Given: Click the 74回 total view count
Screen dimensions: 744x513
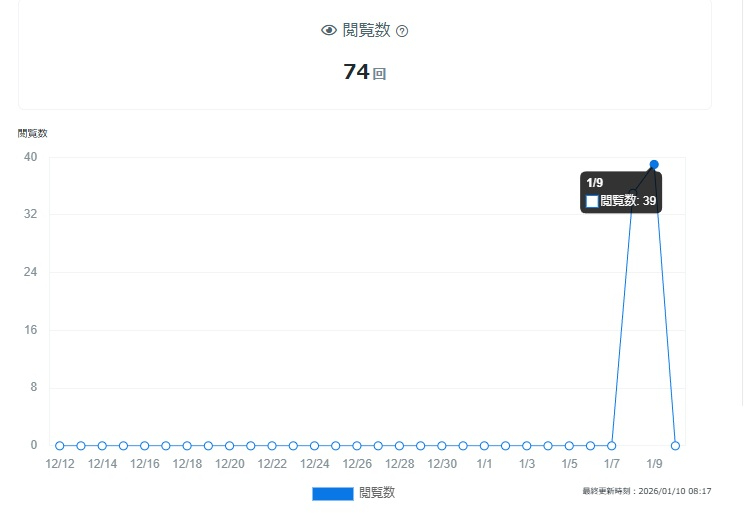Looking at the screenshot, I should (x=364, y=72).
